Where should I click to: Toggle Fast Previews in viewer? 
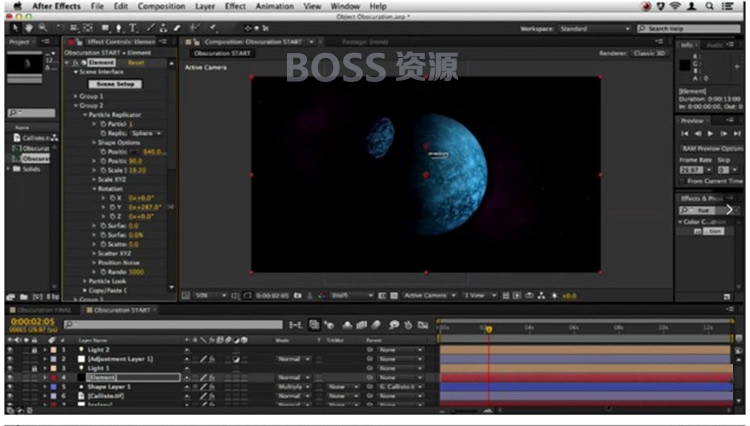[517, 296]
